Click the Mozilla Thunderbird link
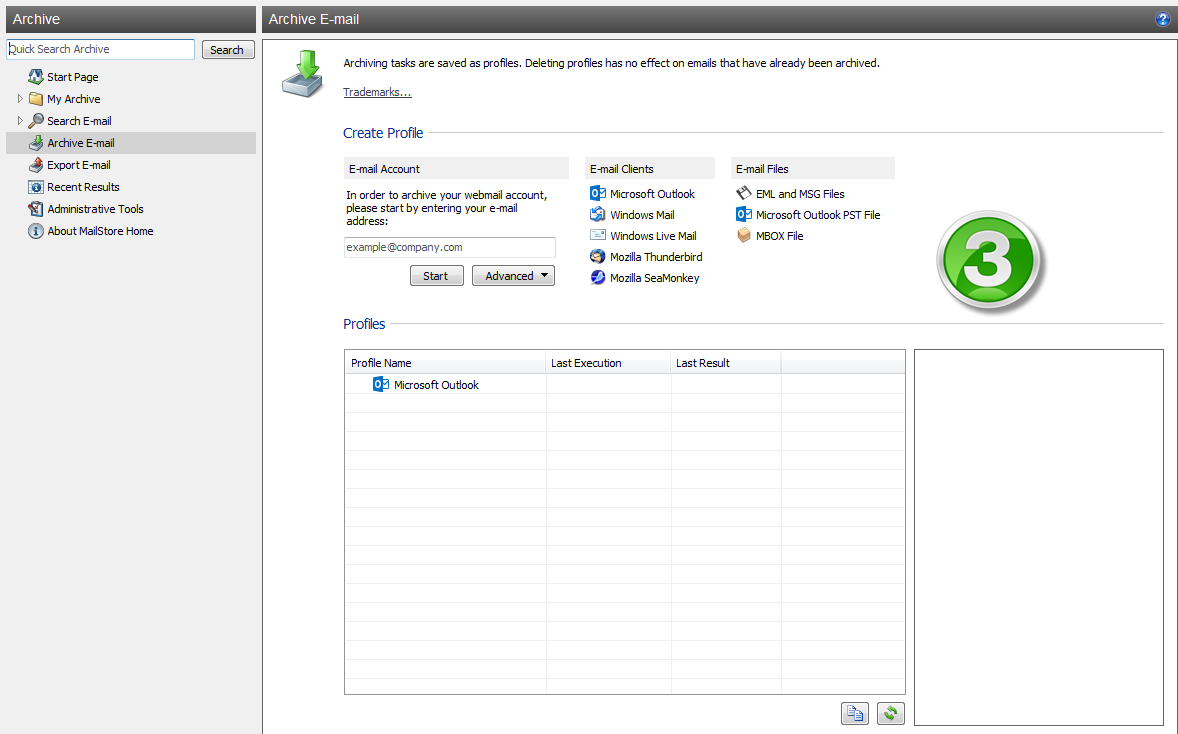This screenshot has width=1178, height=734. coord(656,257)
